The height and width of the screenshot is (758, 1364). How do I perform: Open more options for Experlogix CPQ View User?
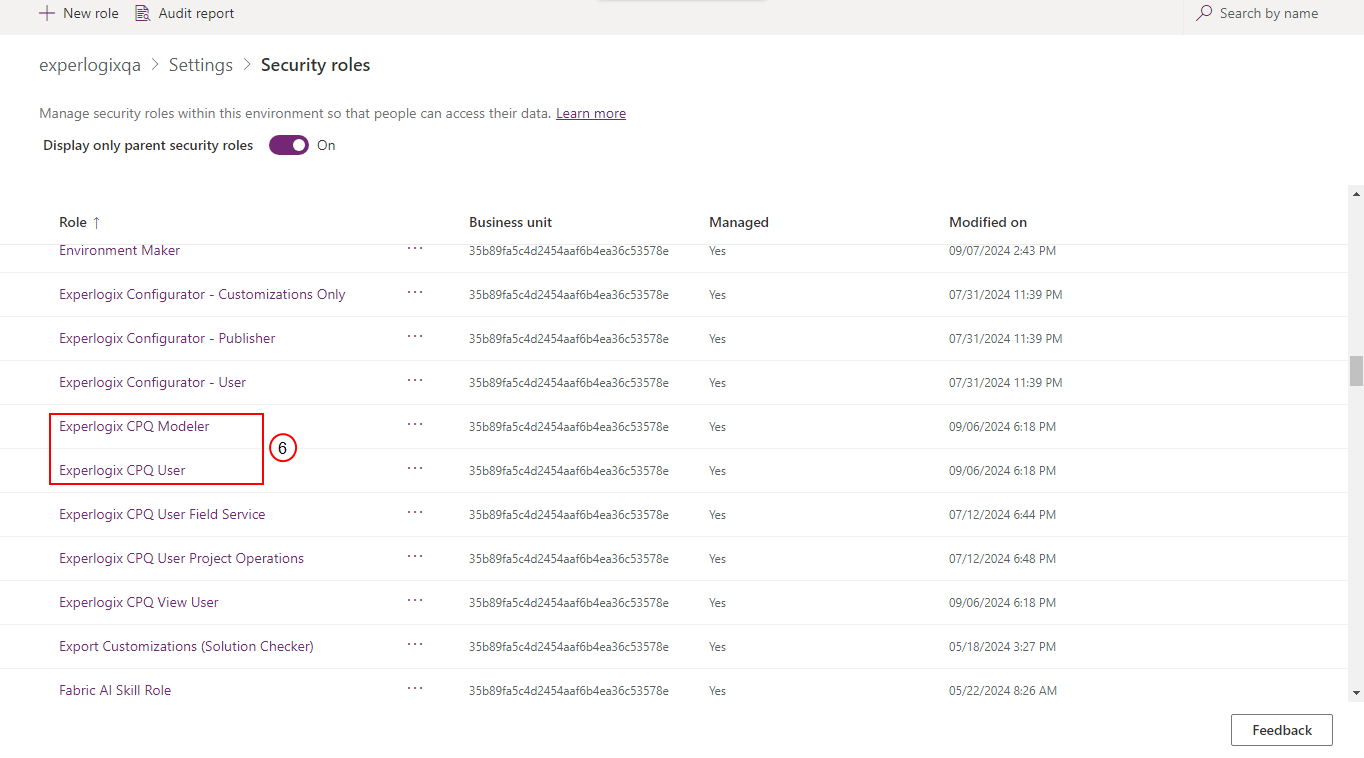coord(415,600)
